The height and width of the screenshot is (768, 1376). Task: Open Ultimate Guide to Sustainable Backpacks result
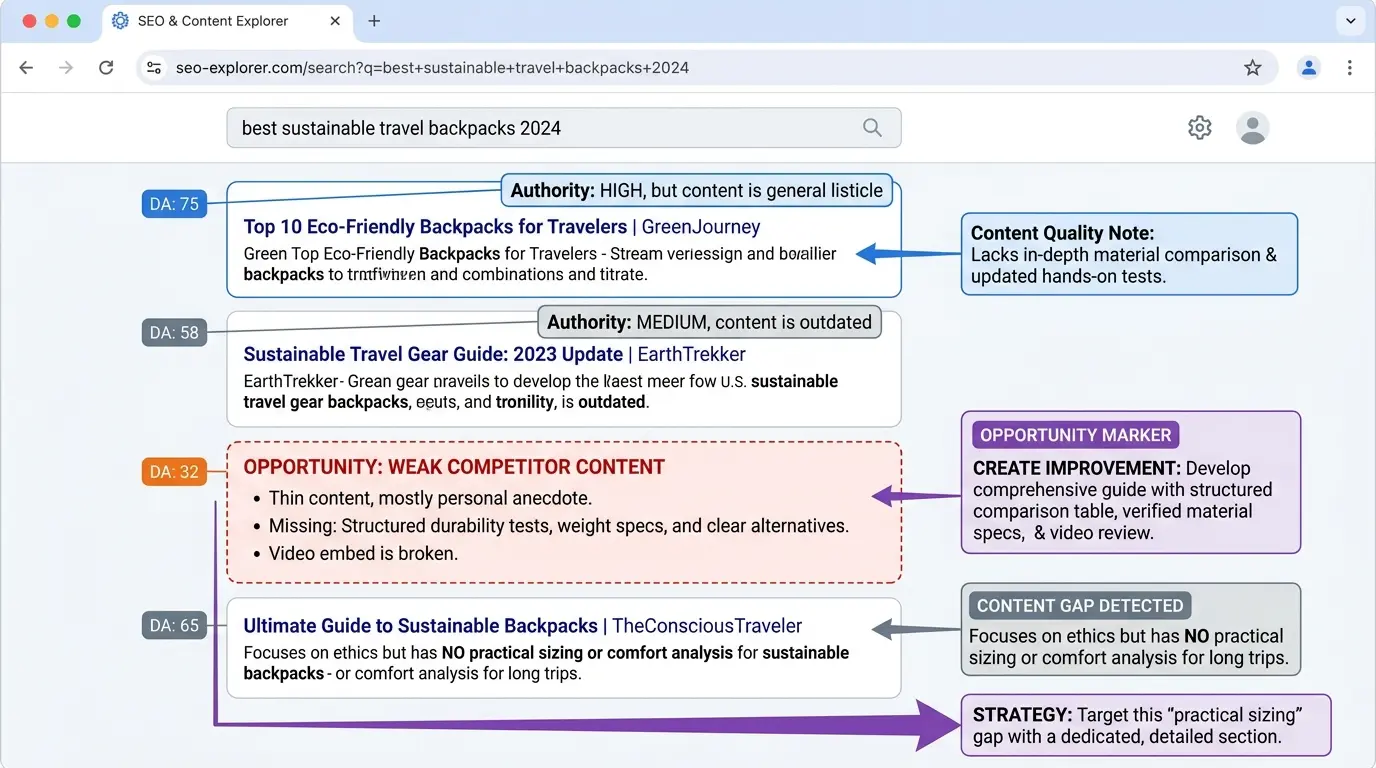[523, 626]
